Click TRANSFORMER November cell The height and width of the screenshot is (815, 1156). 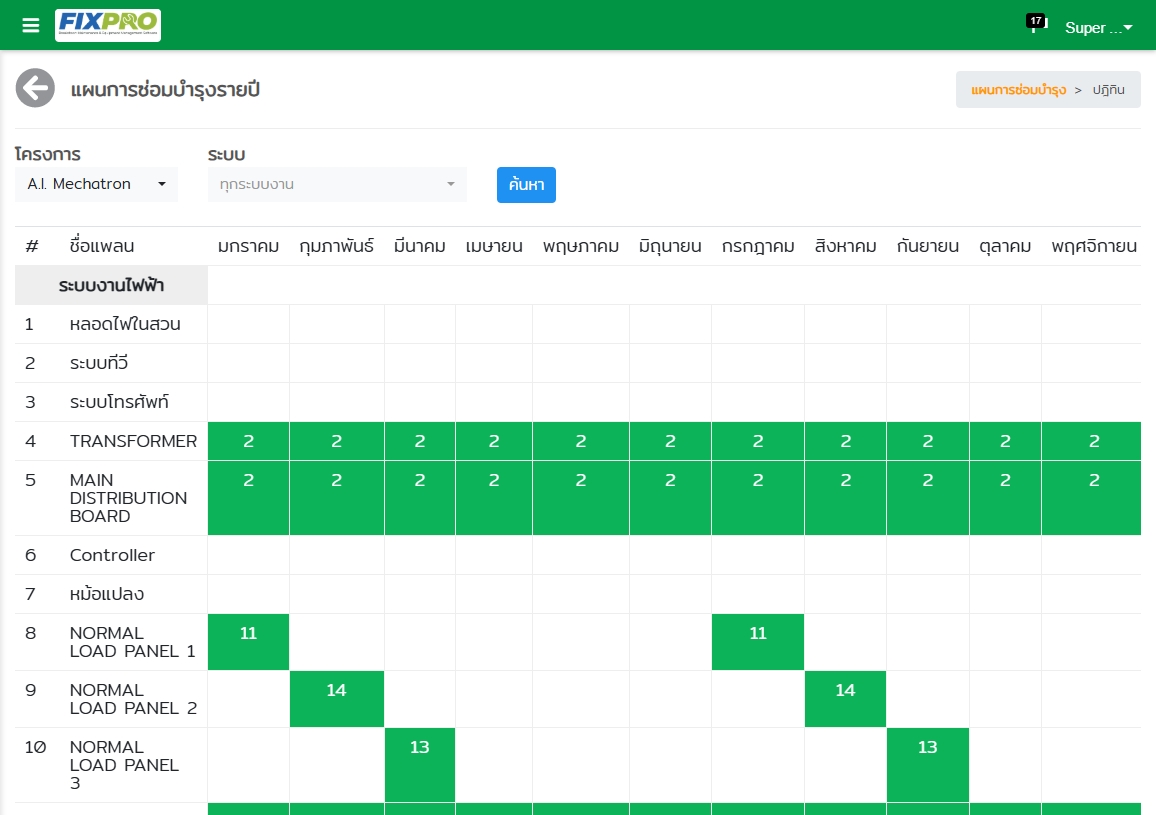[1094, 441]
